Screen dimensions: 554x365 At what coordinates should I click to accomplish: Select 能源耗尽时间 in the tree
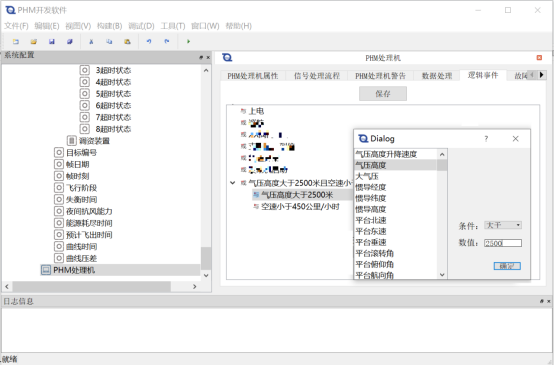(x=89, y=223)
